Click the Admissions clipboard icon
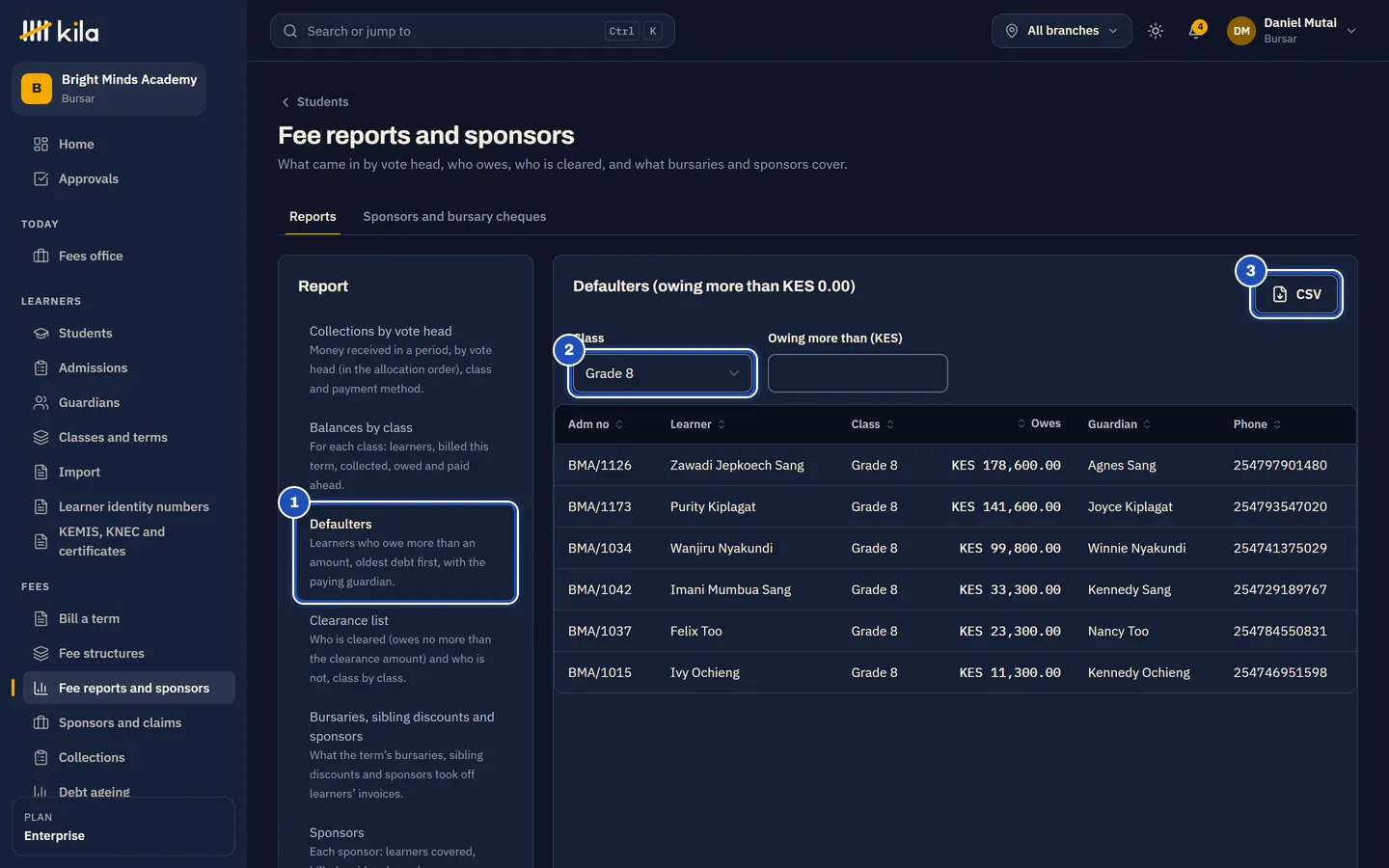This screenshot has height=868, width=1389. (x=41, y=367)
